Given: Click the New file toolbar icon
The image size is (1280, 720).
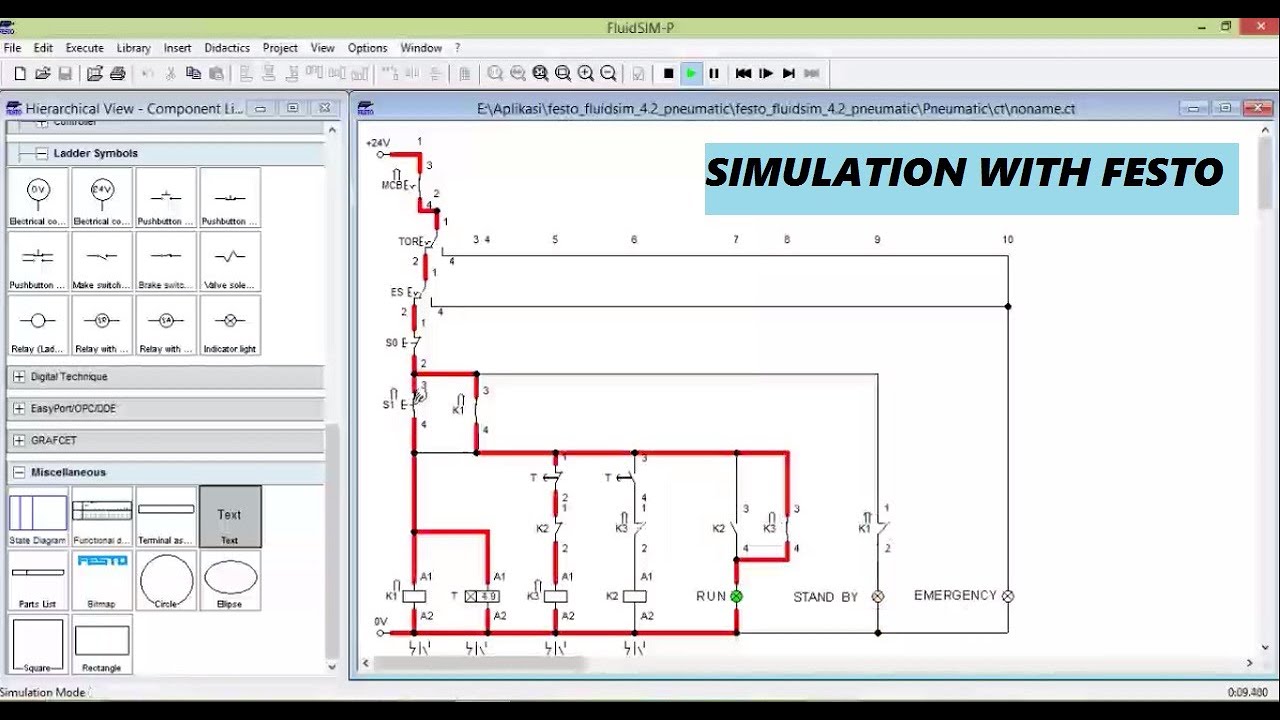Looking at the screenshot, I should click(x=20, y=73).
